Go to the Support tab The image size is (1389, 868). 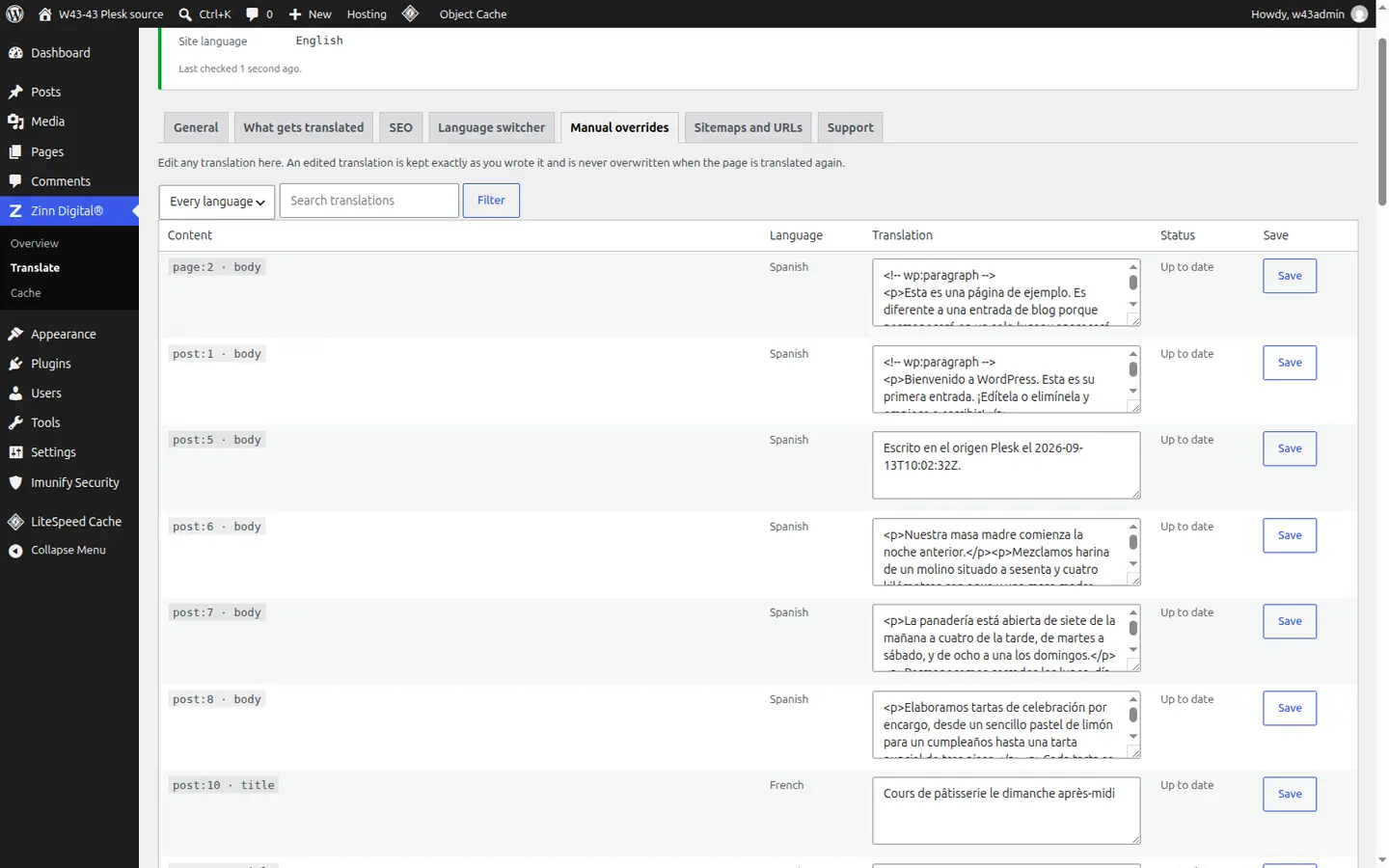coord(850,127)
